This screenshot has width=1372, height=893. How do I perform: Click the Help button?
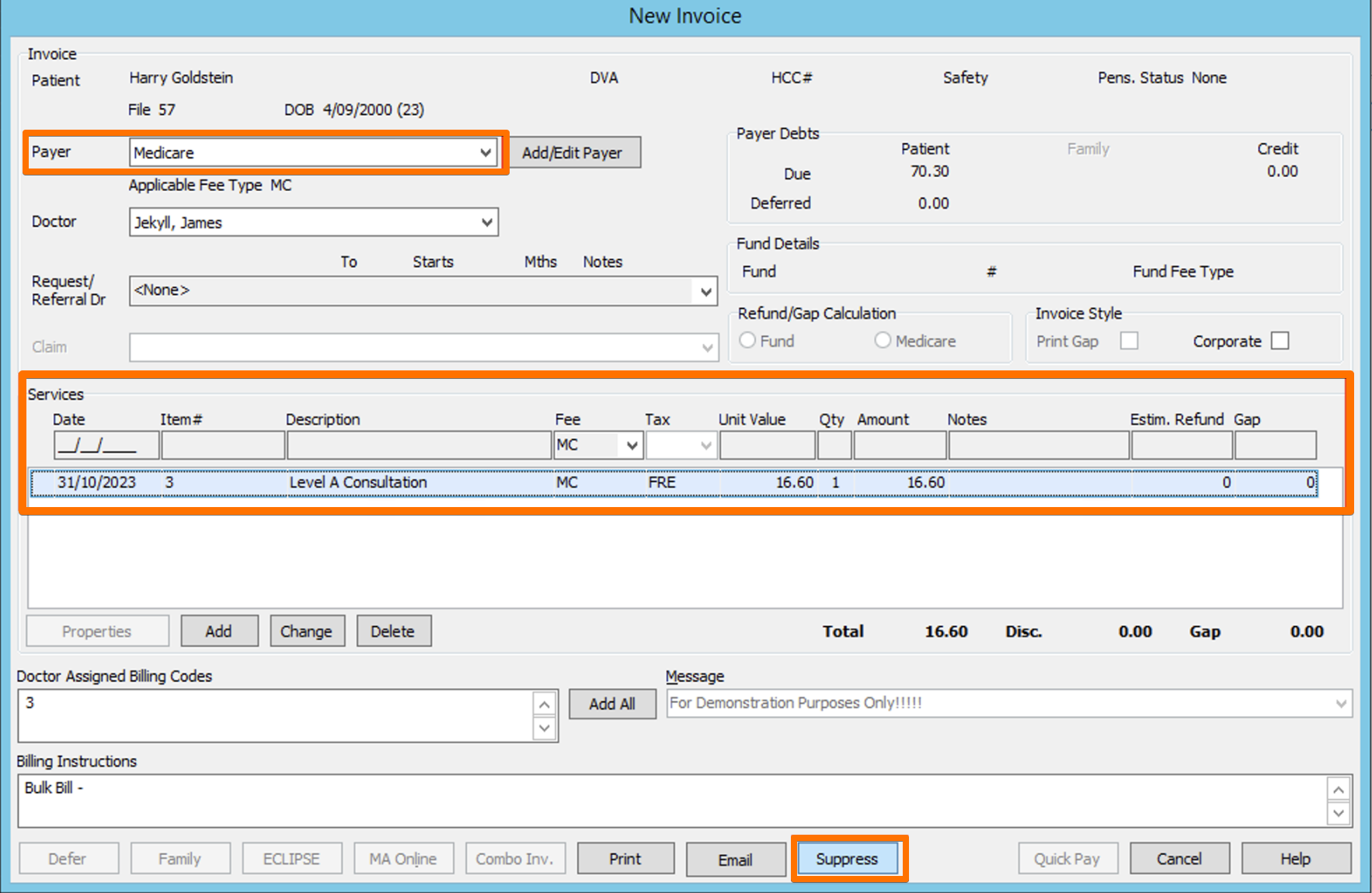pos(1296,859)
